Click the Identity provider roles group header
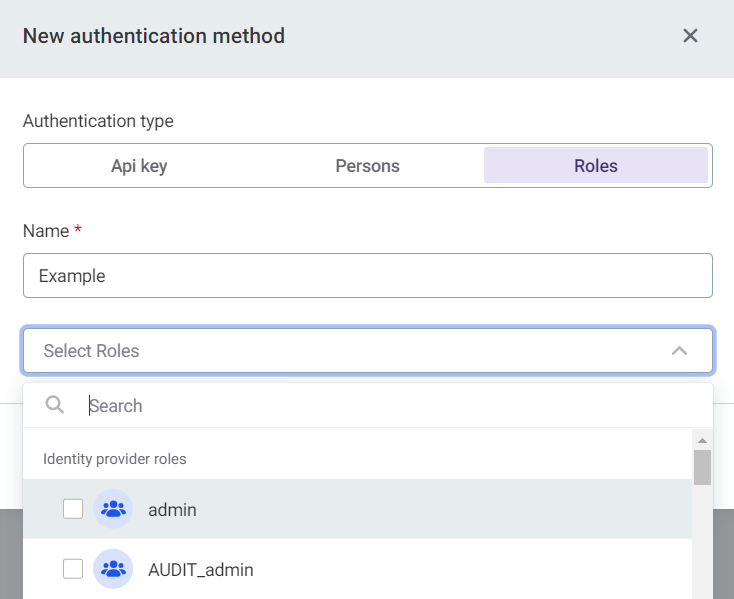Viewport: 734px width, 599px height. (x=115, y=459)
